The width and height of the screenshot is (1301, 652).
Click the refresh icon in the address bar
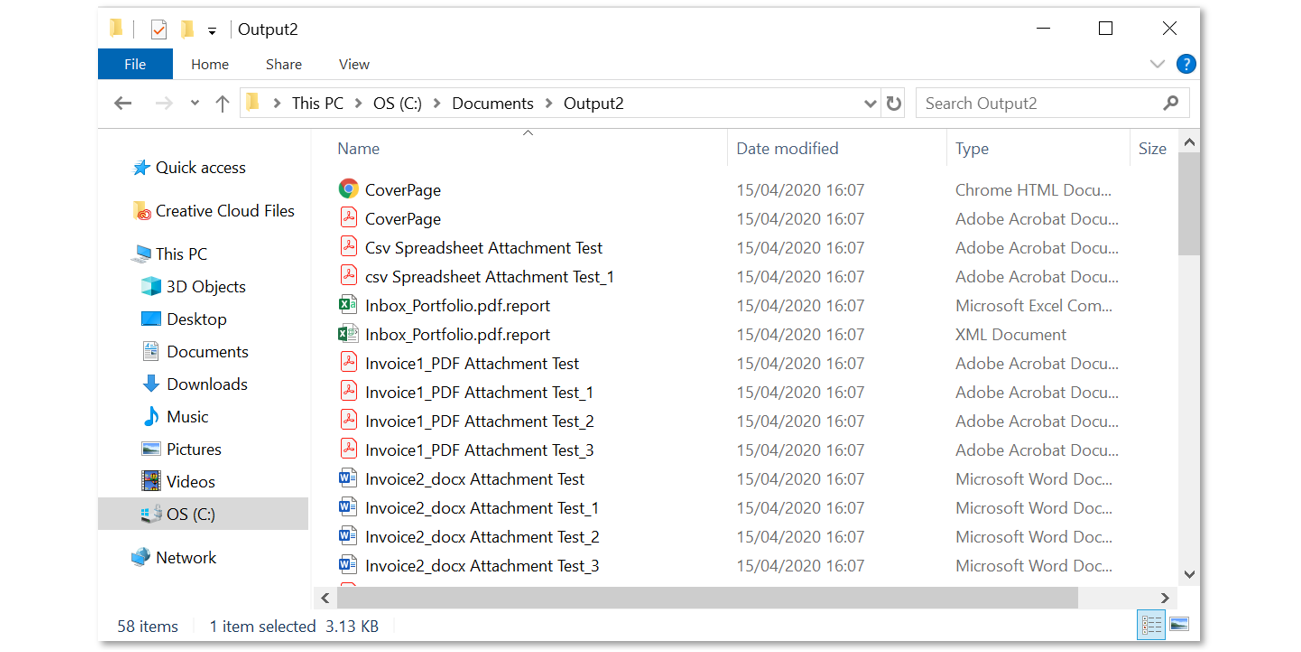pos(893,102)
